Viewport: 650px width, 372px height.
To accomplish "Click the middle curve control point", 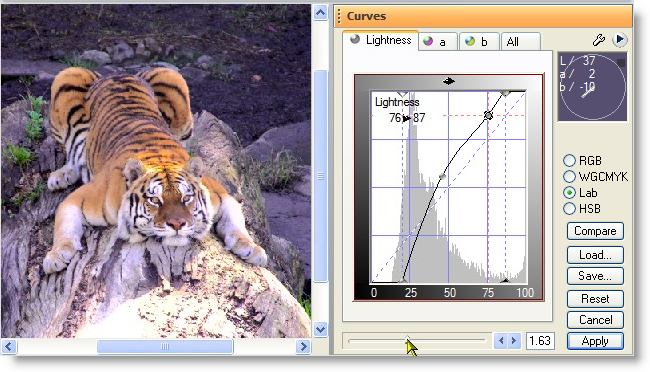I will point(442,177).
